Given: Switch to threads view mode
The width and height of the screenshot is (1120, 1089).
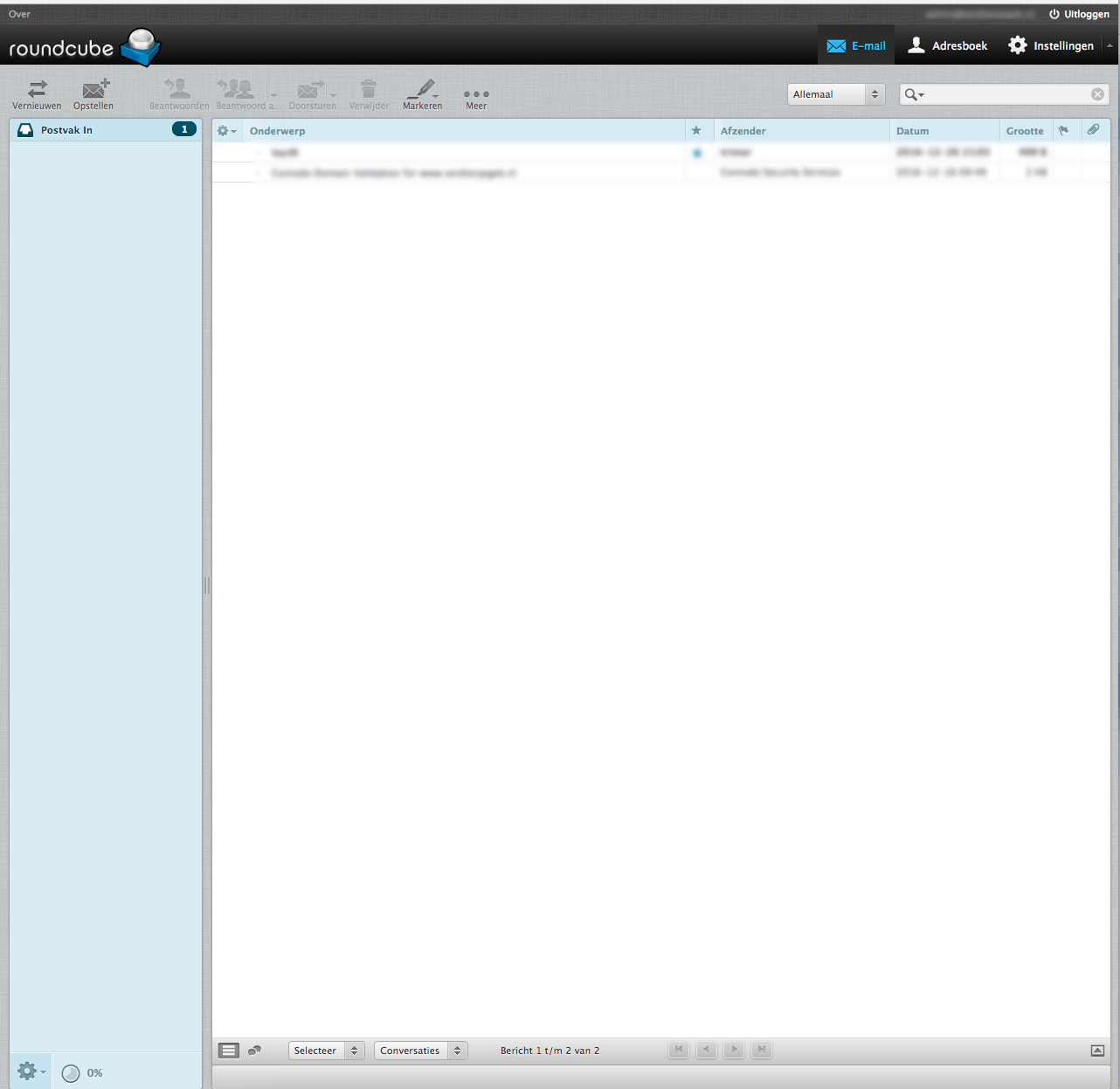Looking at the screenshot, I should pyautogui.click(x=254, y=1051).
